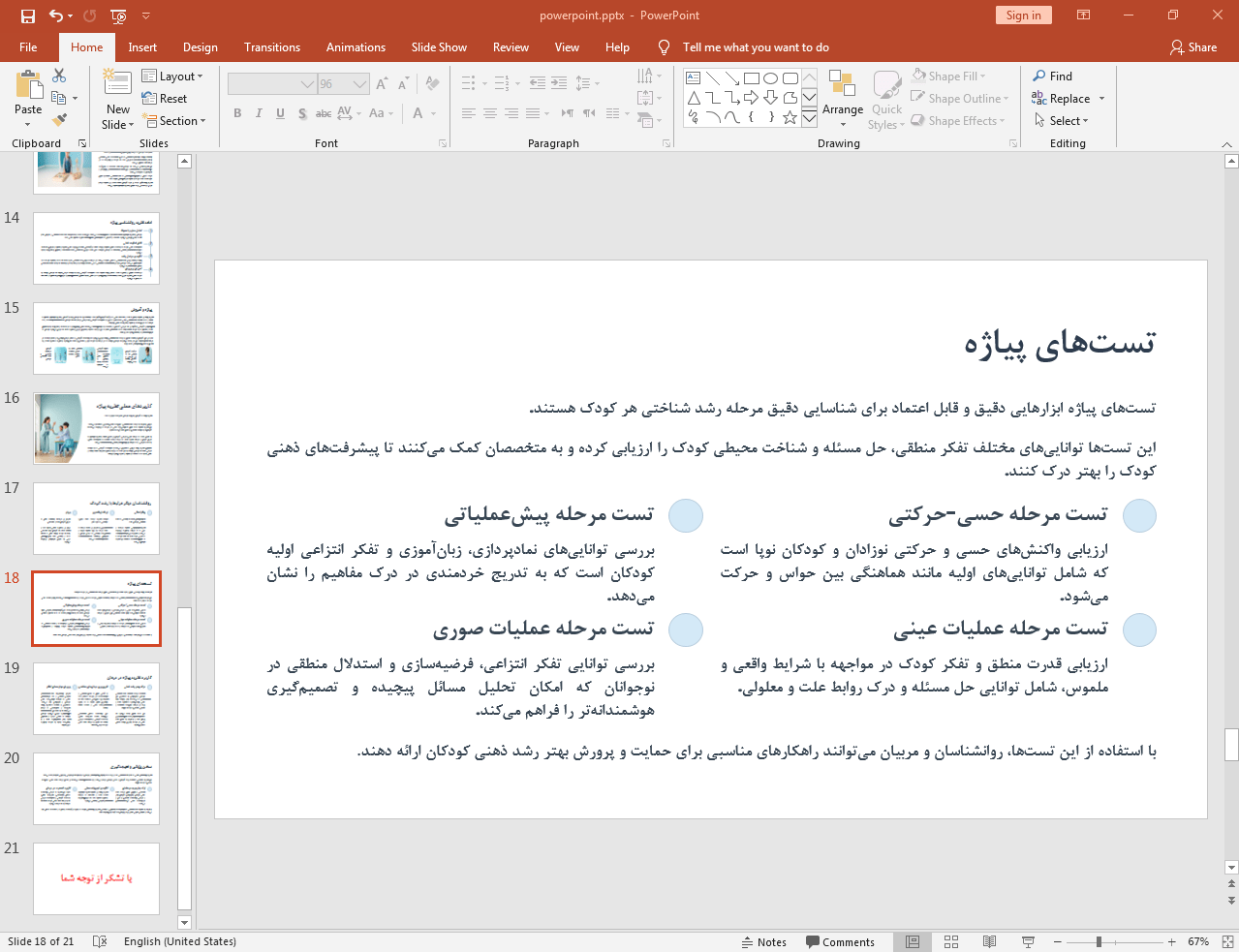1239x952 pixels.
Task: Click the zoom slider handle in status bar
Action: click(1099, 941)
